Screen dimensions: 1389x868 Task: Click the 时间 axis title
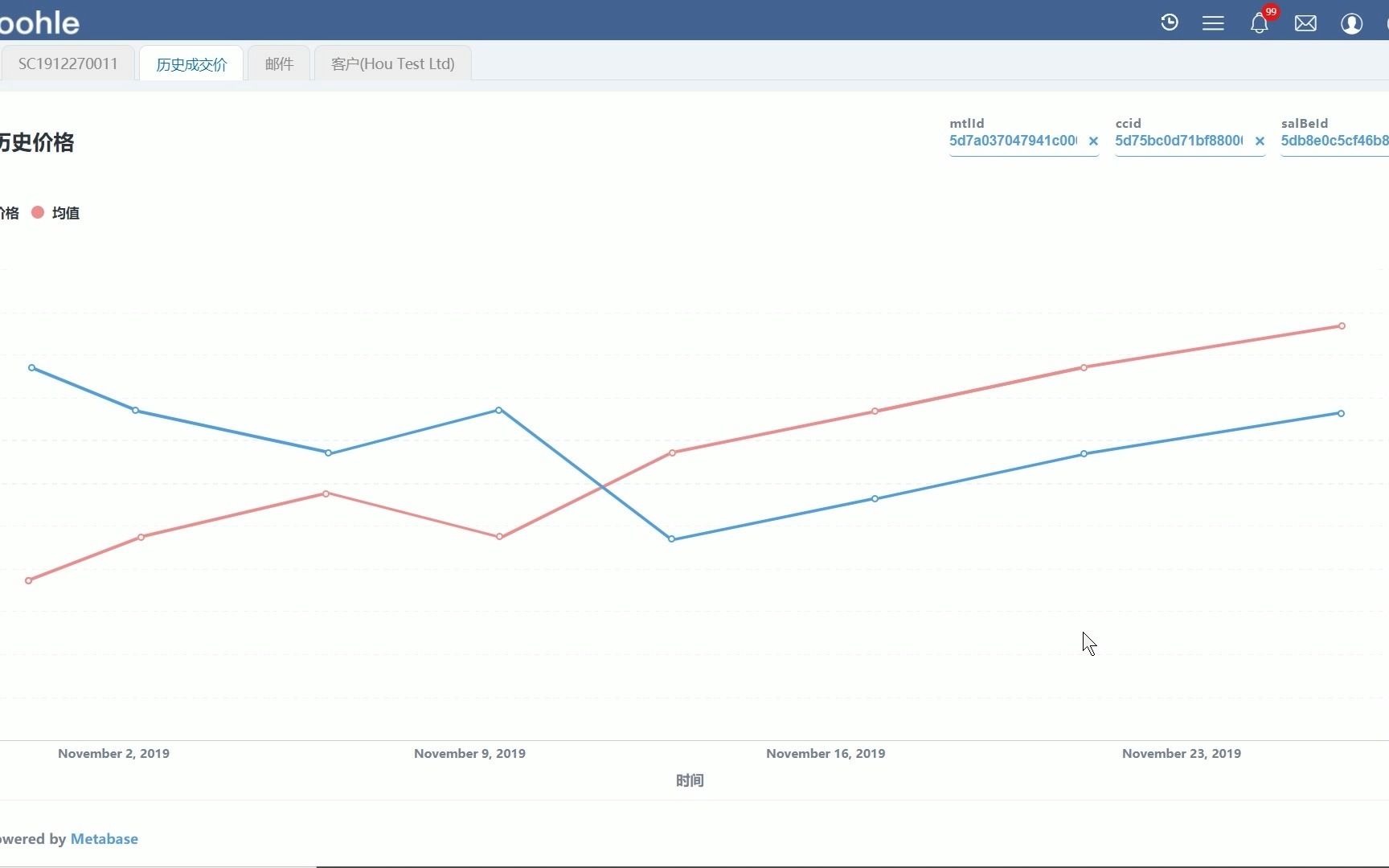[x=690, y=780]
